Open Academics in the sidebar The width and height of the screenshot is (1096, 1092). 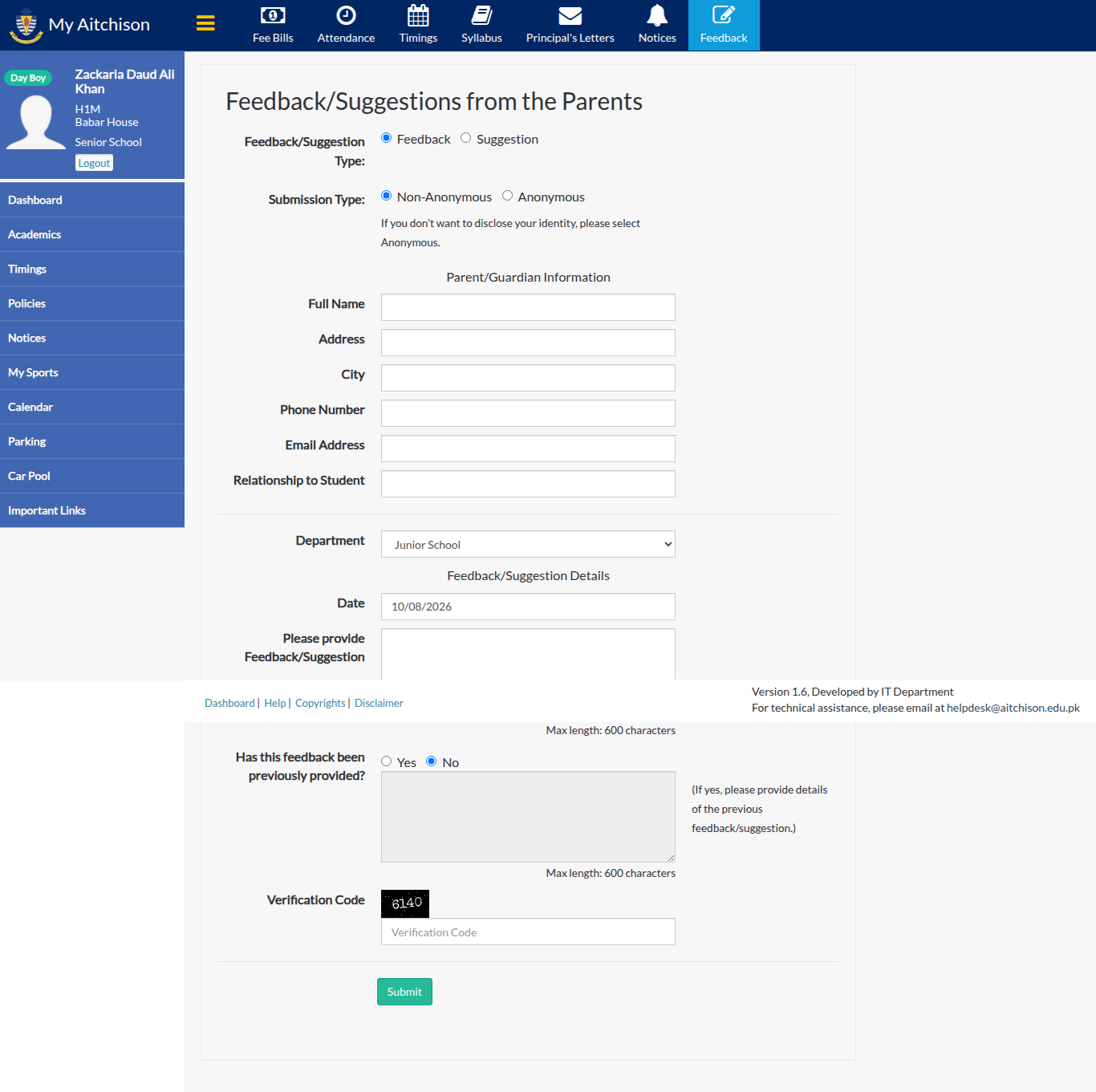click(x=92, y=234)
